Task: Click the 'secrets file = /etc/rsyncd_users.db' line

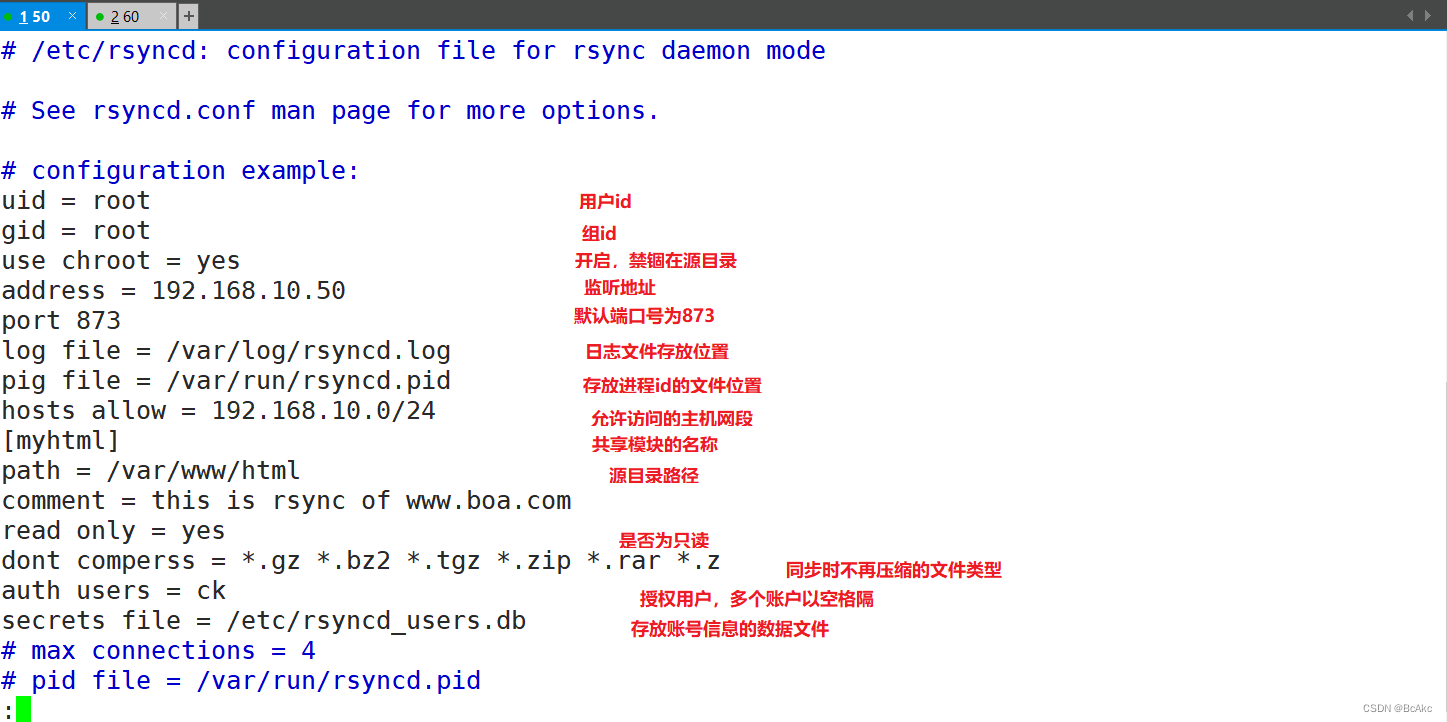Action: (x=264, y=621)
